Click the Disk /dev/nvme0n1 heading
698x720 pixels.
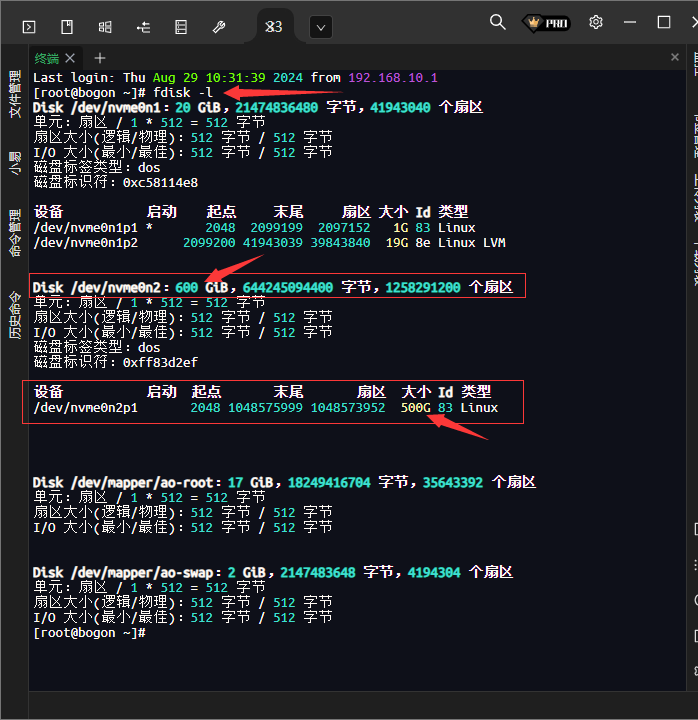coord(97,107)
